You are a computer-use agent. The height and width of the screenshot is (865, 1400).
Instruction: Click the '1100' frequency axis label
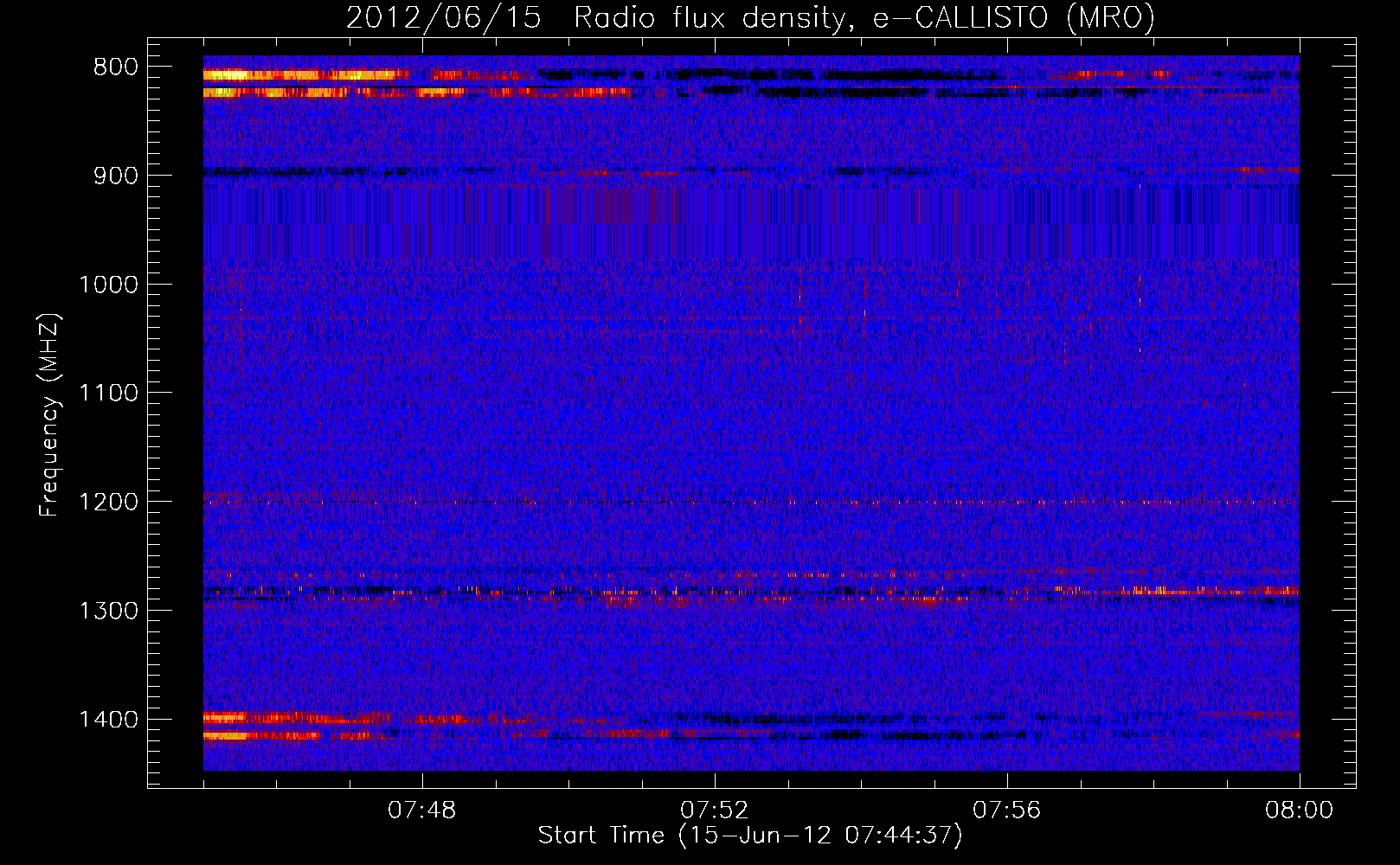click(108, 394)
